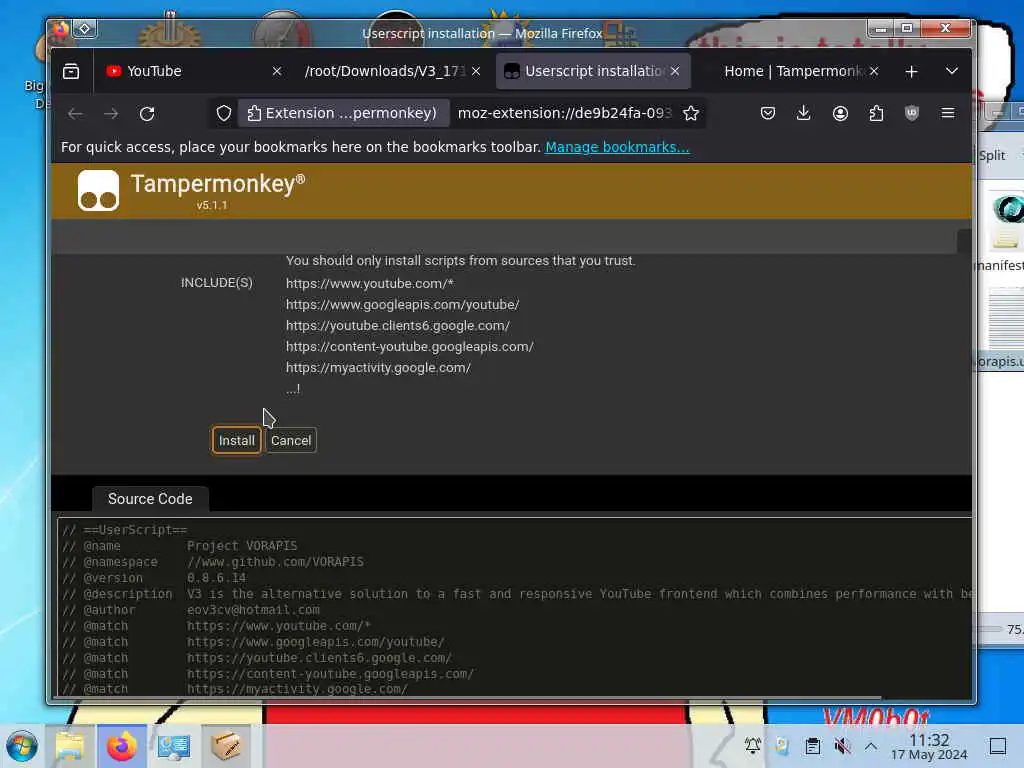Click the @name Project VORAPIS source line
Screen dimensions: 1024x768
tap(180, 546)
